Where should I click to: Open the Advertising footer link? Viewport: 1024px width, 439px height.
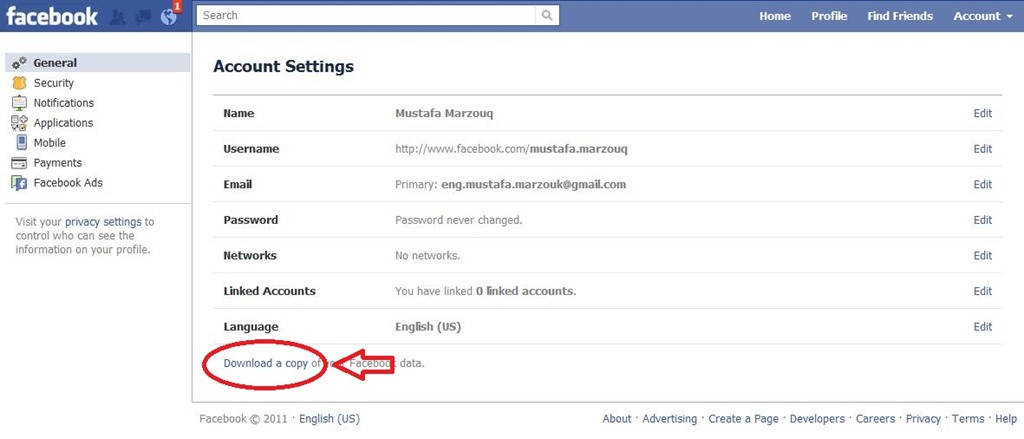click(669, 419)
